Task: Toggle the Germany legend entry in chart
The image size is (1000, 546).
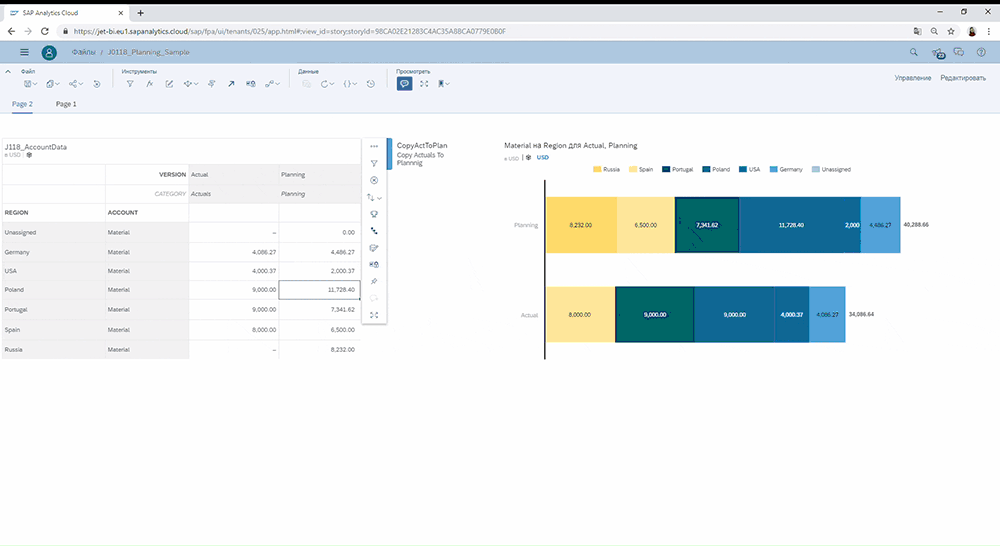Action: (786, 170)
